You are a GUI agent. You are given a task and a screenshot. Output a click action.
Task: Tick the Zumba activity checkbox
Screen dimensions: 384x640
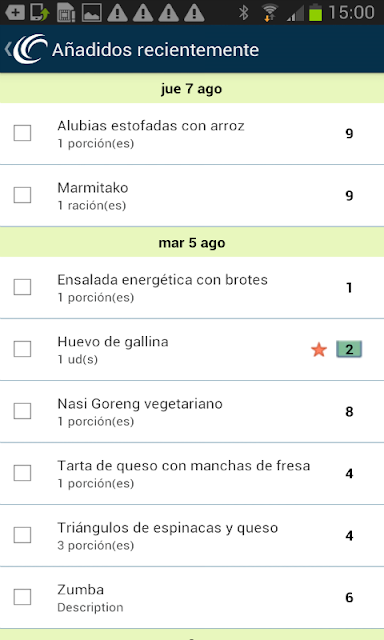click(22, 597)
